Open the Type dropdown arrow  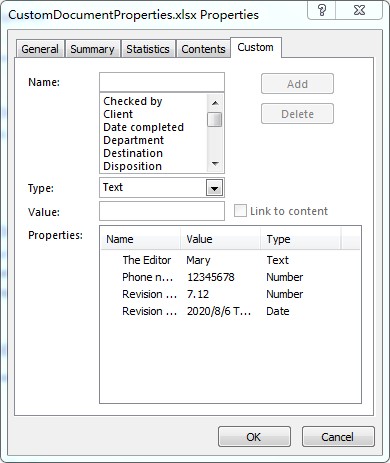coord(214,189)
